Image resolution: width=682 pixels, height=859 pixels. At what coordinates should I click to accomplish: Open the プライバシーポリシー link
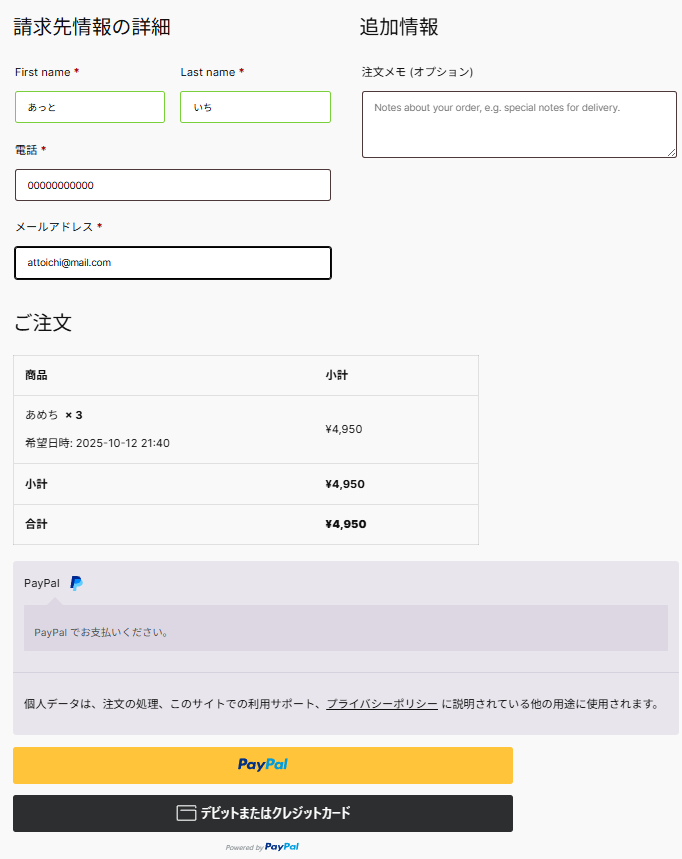pyautogui.click(x=382, y=704)
